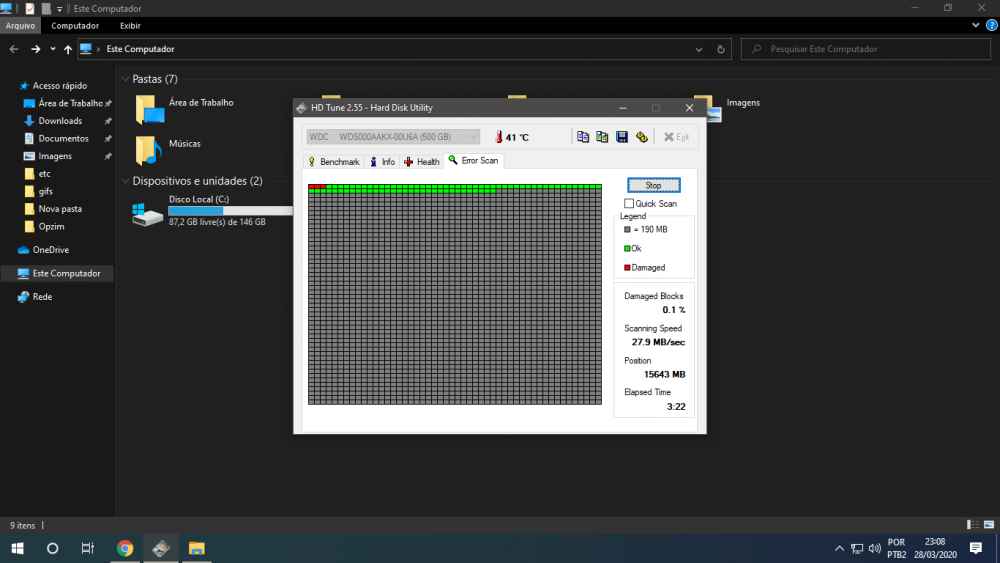
Task: Open Task View on the taskbar
Action: click(88, 548)
